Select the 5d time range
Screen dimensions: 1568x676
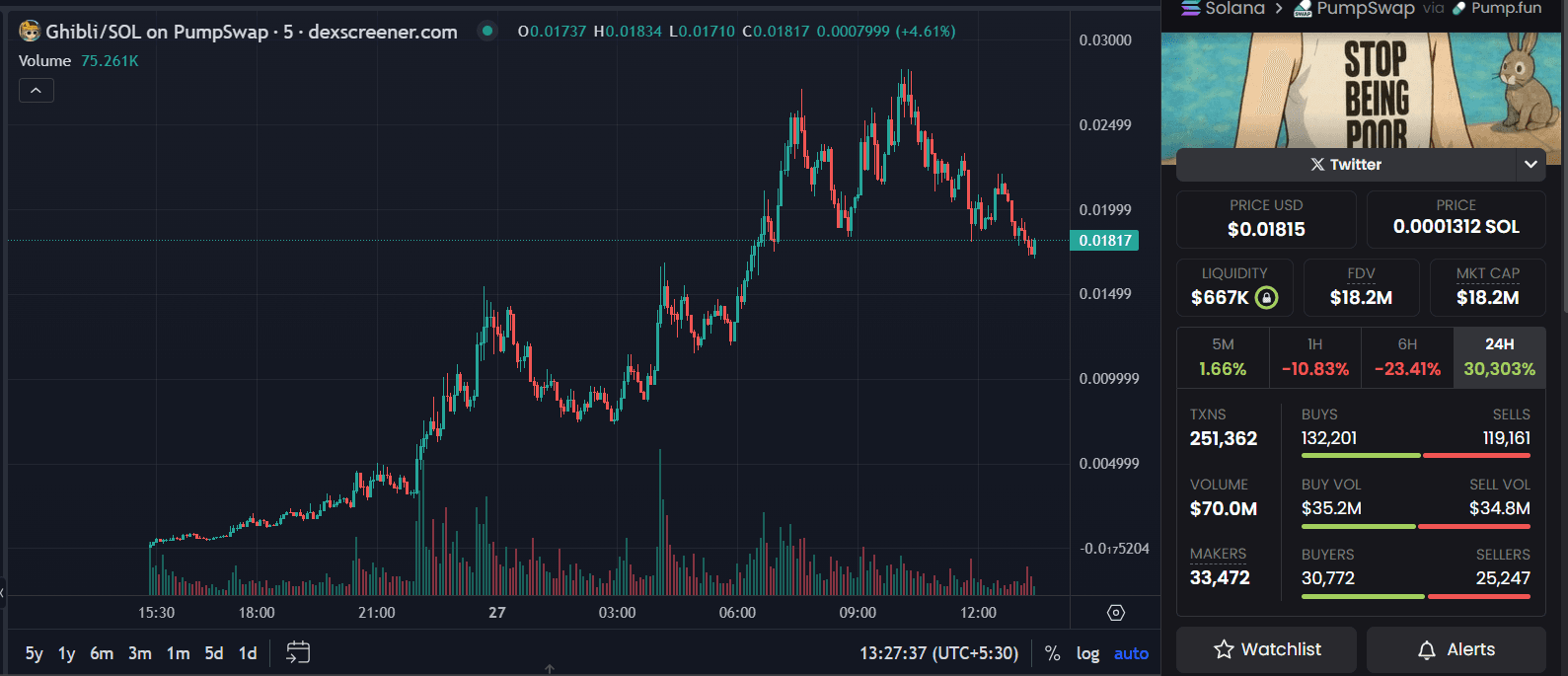(214, 653)
